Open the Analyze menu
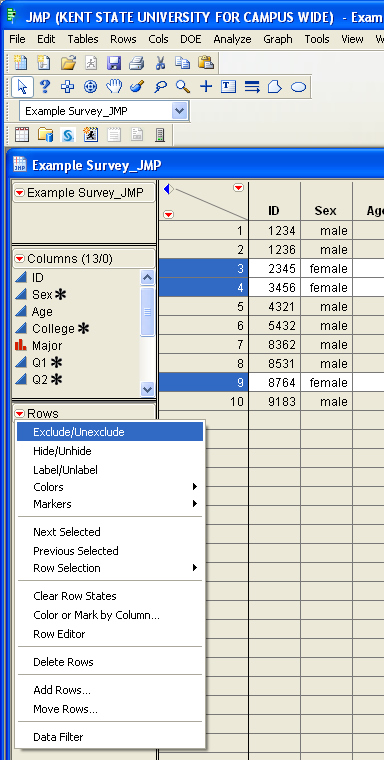 [x=232, y=39]
